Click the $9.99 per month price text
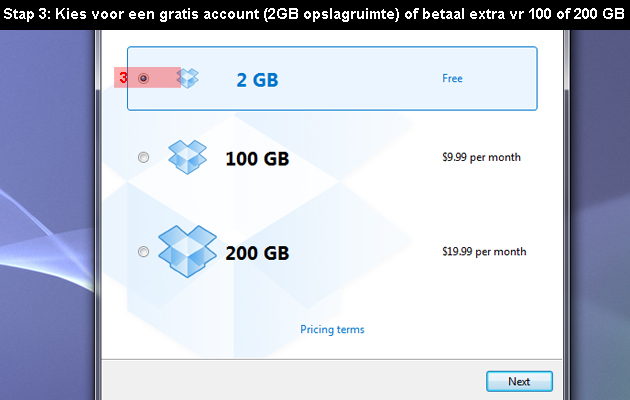The width and height of the screenshot is (630, 400). (481, 157)
